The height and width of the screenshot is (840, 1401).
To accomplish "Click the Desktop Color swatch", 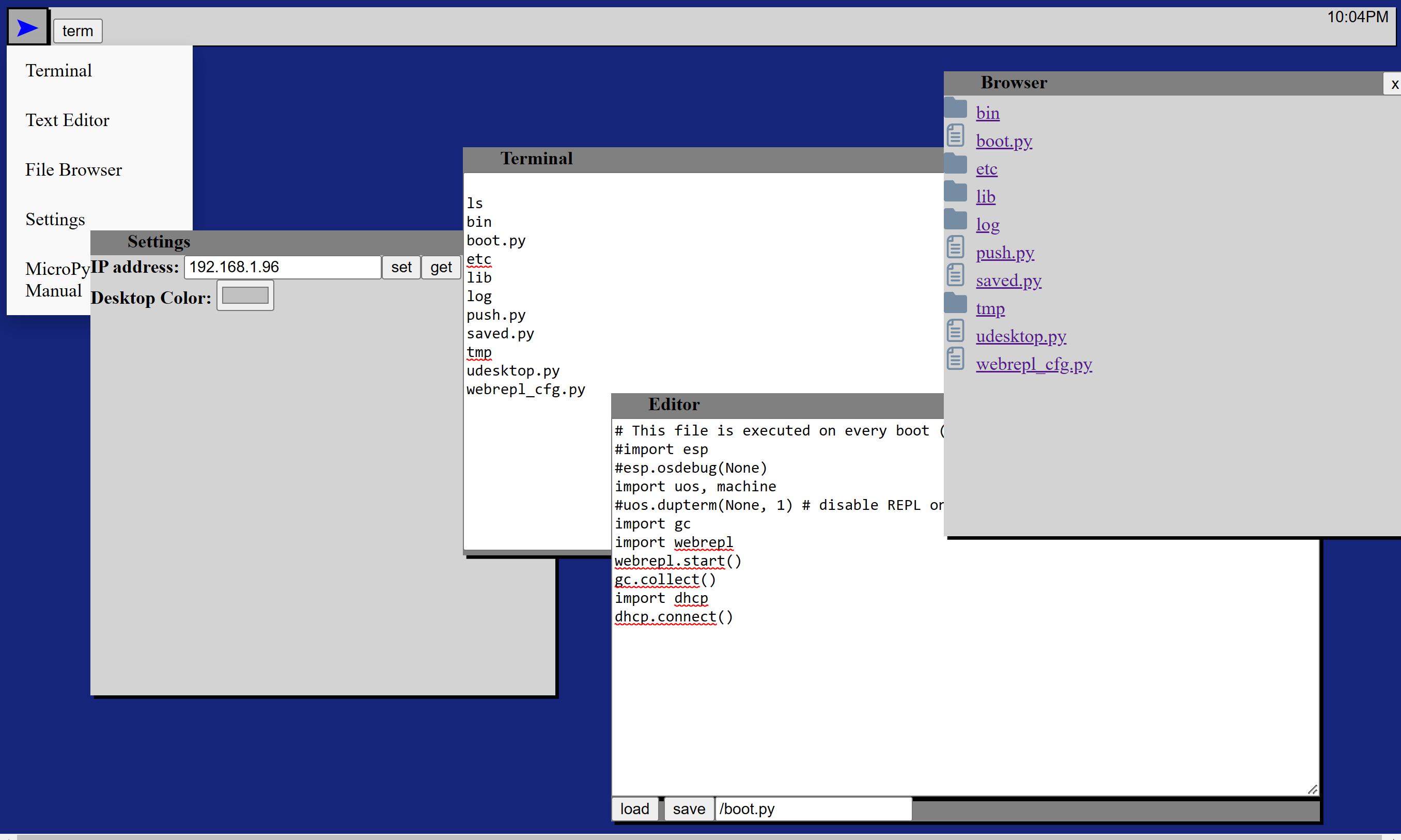I will point(245,297).
